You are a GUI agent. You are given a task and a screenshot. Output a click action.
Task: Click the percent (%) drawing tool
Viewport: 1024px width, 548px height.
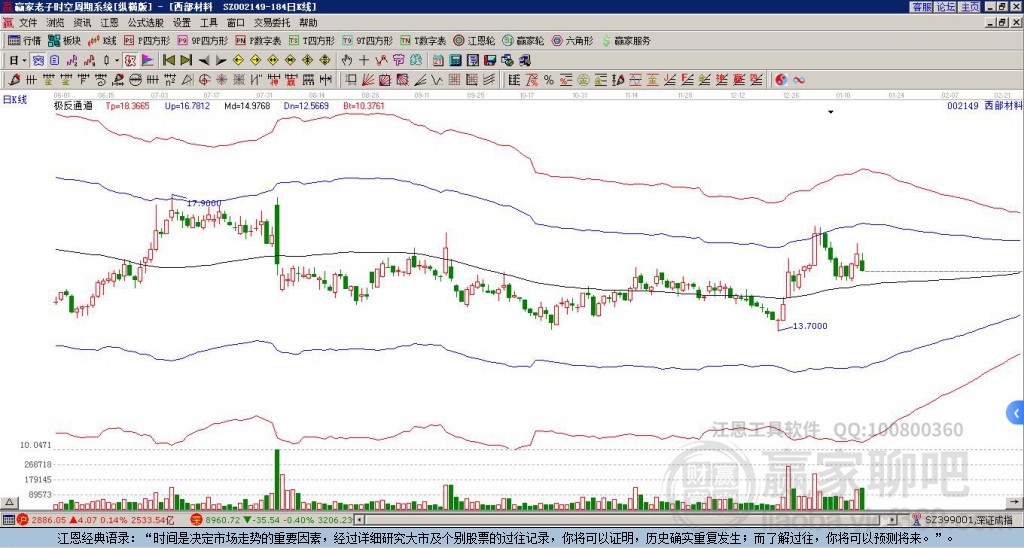pos(548,80)
